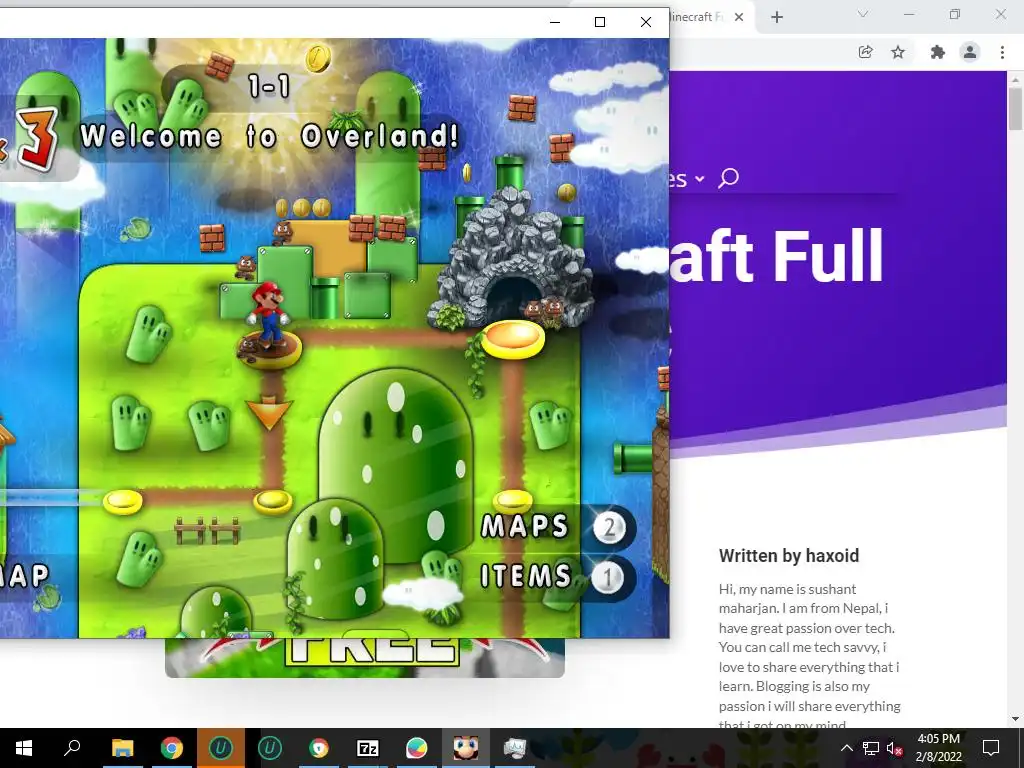The height and width of the screenshot is (768, 1024).
Task: Open the second IObit Uninstaller icon on dark background
Action: click(x=269, y=748)
